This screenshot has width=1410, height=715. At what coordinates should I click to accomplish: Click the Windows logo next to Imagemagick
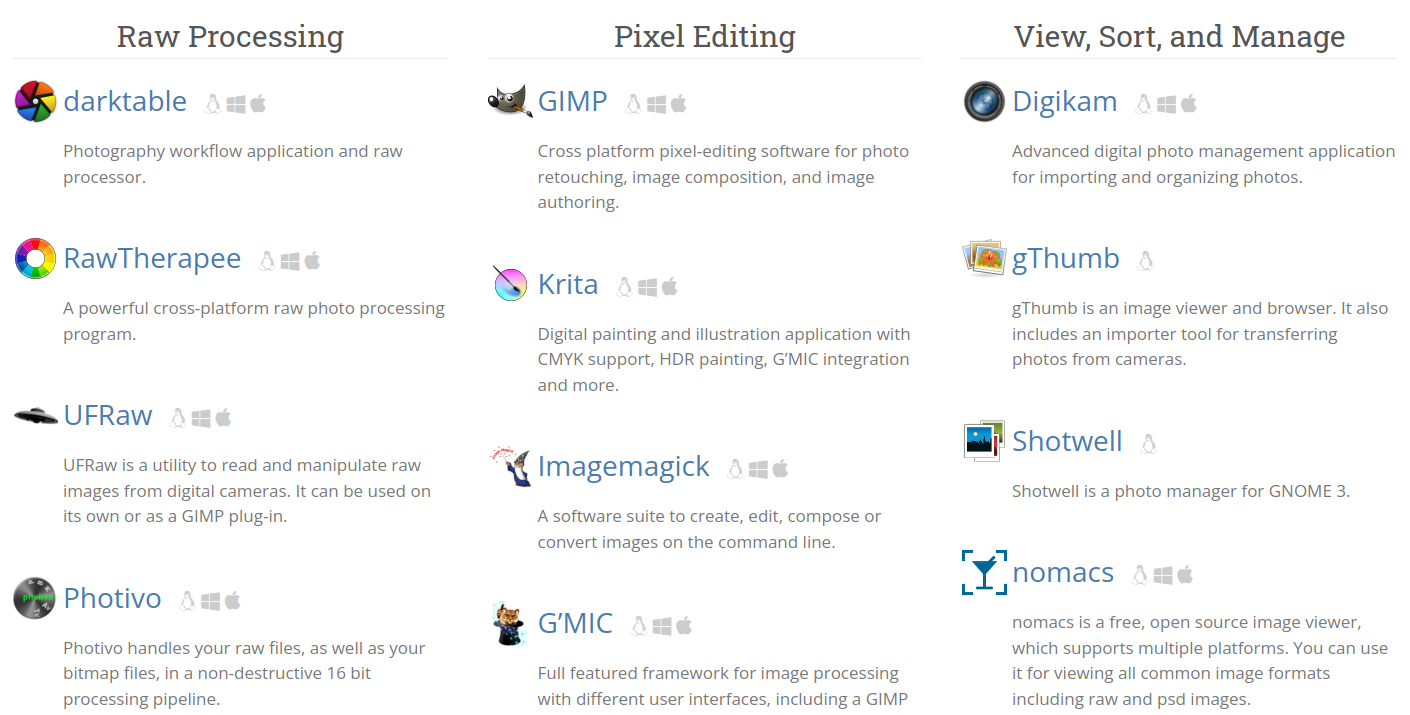click(x=759, y=468)
